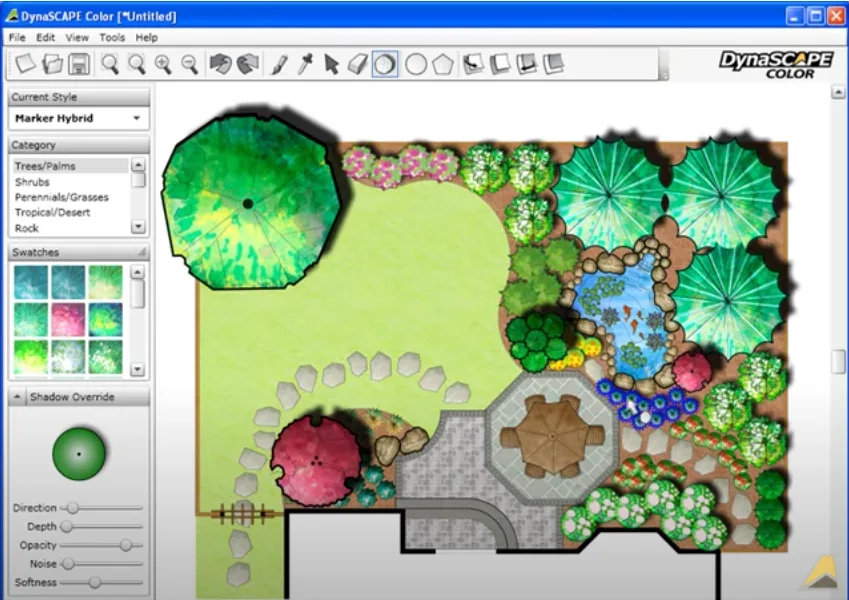Select the arrow selection tool

(x=330, y=63)
